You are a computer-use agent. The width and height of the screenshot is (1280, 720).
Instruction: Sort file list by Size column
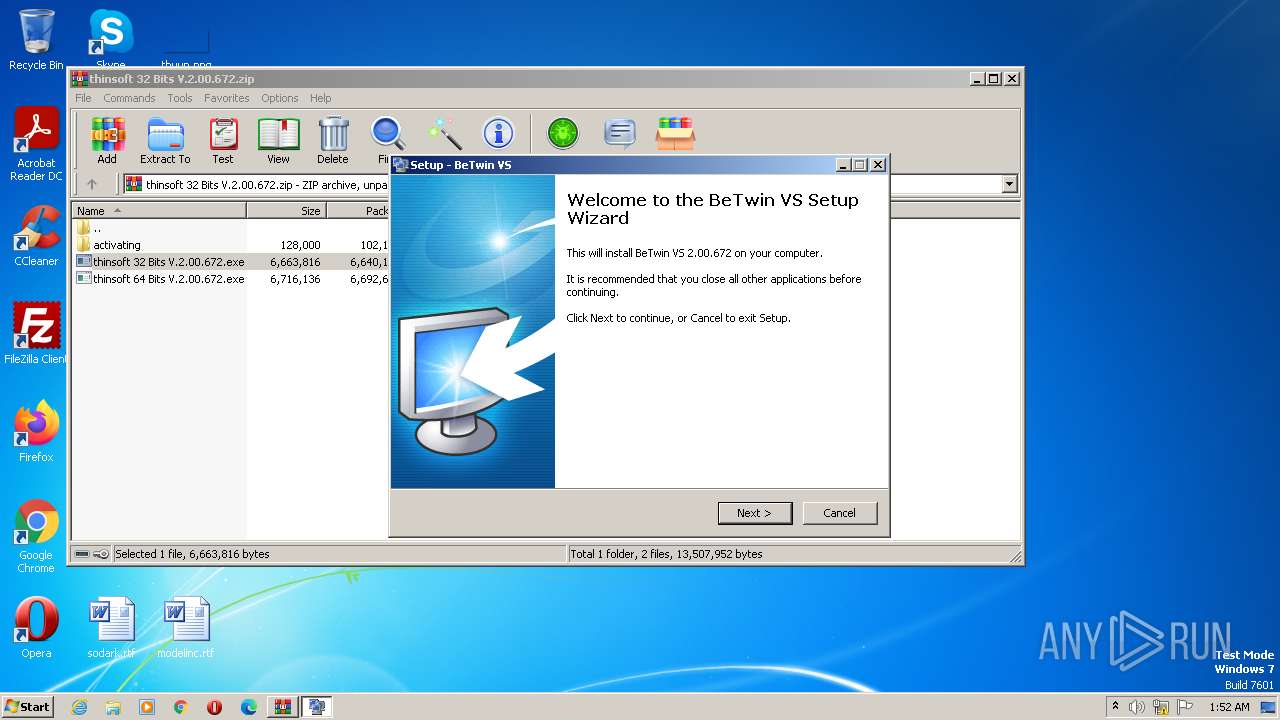click(x=287, y=211)
